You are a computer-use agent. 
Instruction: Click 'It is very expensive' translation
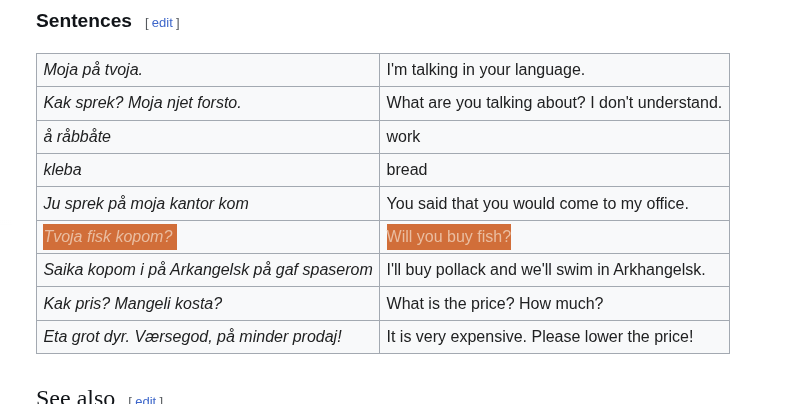(539, 337)
